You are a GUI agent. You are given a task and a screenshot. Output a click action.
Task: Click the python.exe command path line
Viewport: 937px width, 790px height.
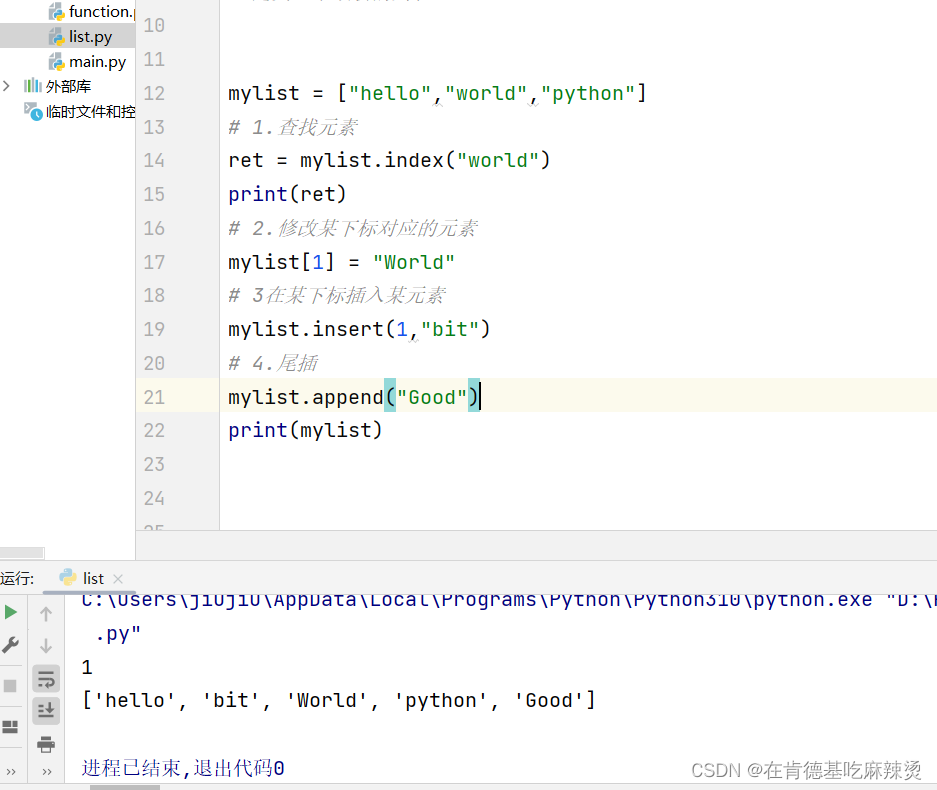point(508,599)
